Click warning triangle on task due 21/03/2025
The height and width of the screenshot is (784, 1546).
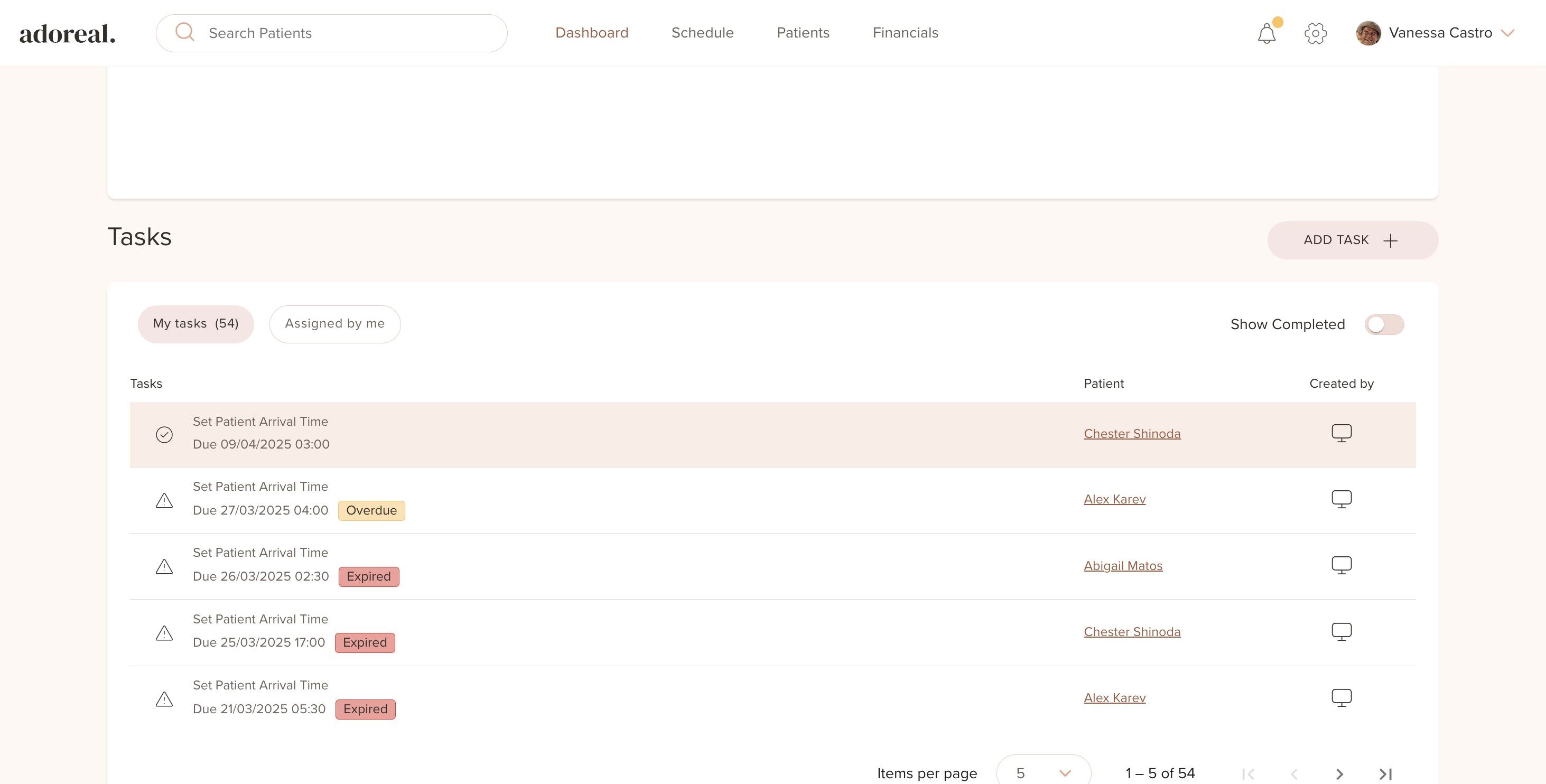(x=164, y=699)
